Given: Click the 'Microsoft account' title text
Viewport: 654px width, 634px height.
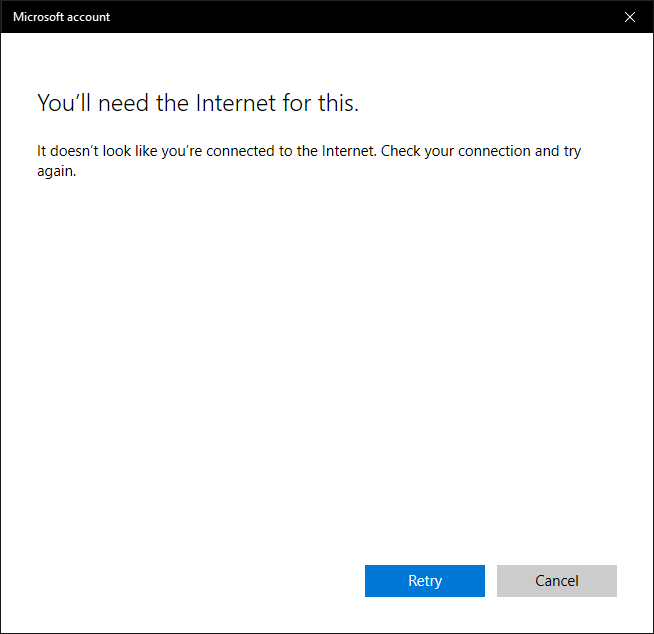Looking at the screenshot, I should (61, 17).
